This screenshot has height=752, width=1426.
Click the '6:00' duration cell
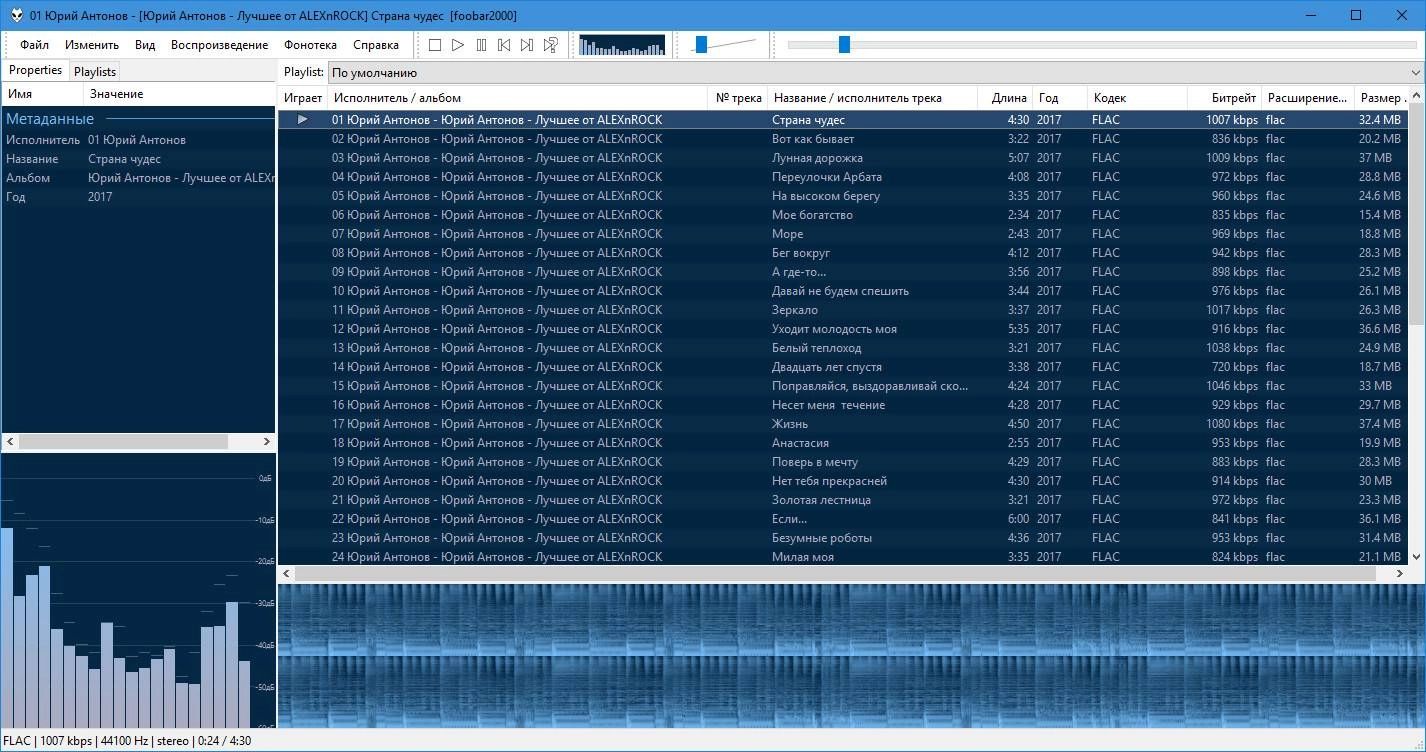(1018, 519)
